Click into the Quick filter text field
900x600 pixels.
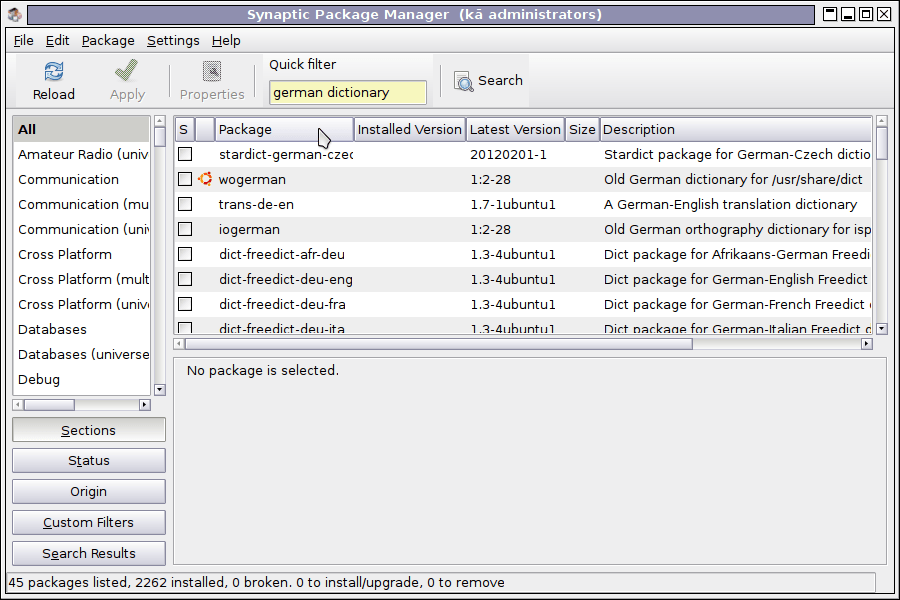point(348,92)
